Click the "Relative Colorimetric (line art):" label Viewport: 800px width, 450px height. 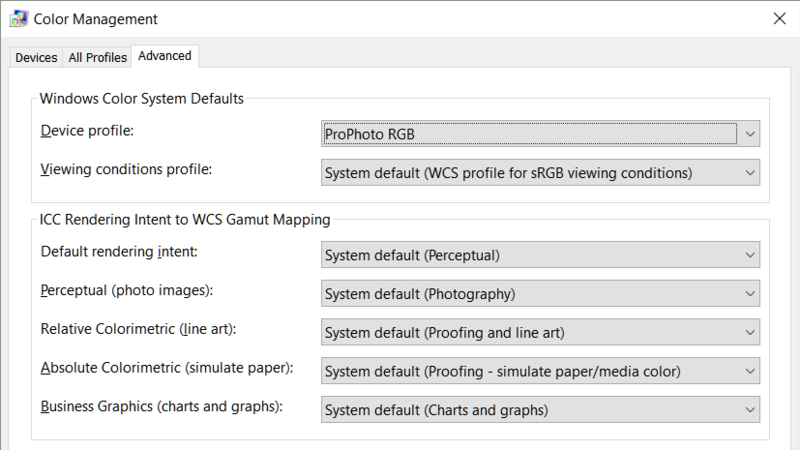point(145,328)
